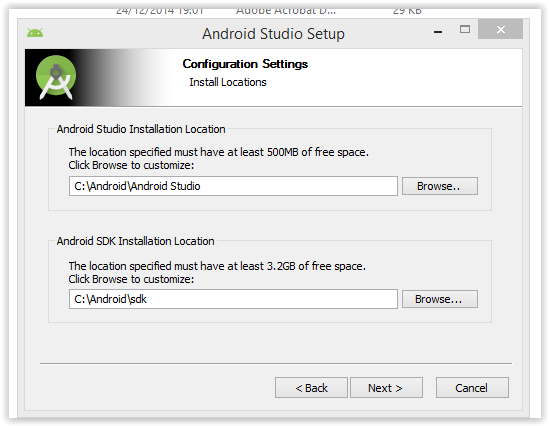
Task: Click the 'Configuration Settings' heading
Action: point(245,64)
